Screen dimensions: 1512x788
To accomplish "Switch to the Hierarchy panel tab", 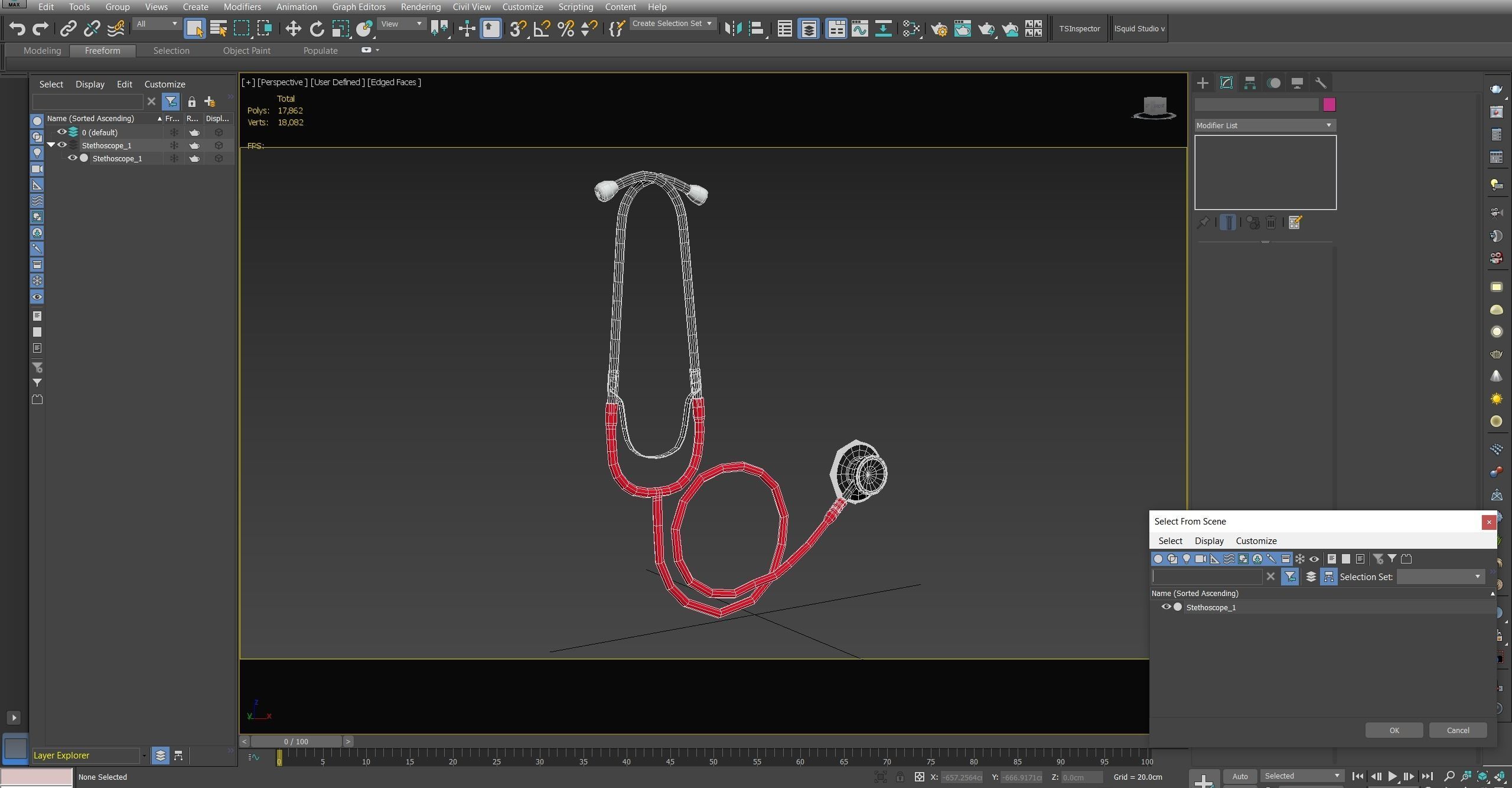I will pos(1250,83).
